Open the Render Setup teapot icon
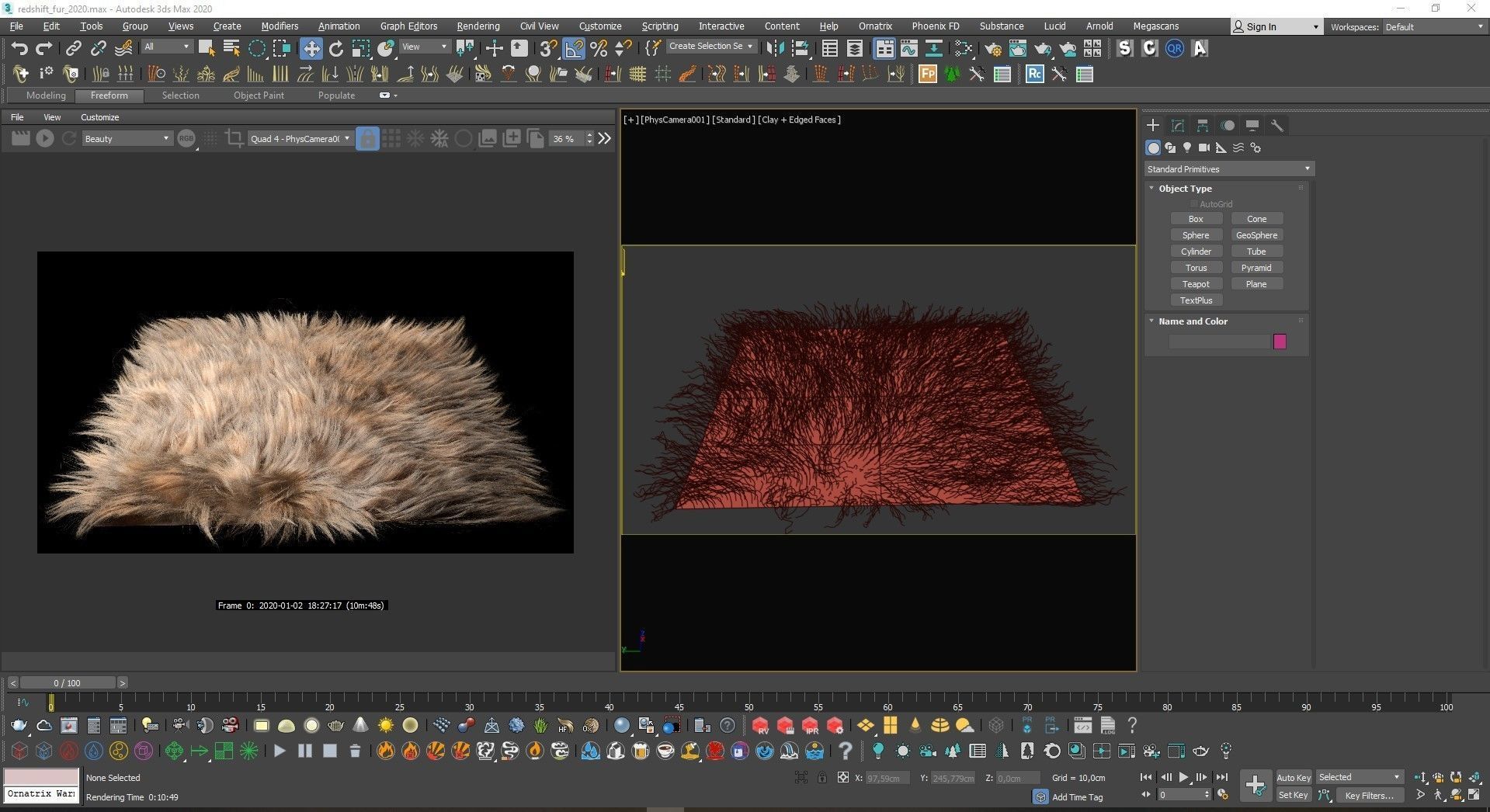The width and height of the screenshot is (1490, 812). (x=992, y=49)
